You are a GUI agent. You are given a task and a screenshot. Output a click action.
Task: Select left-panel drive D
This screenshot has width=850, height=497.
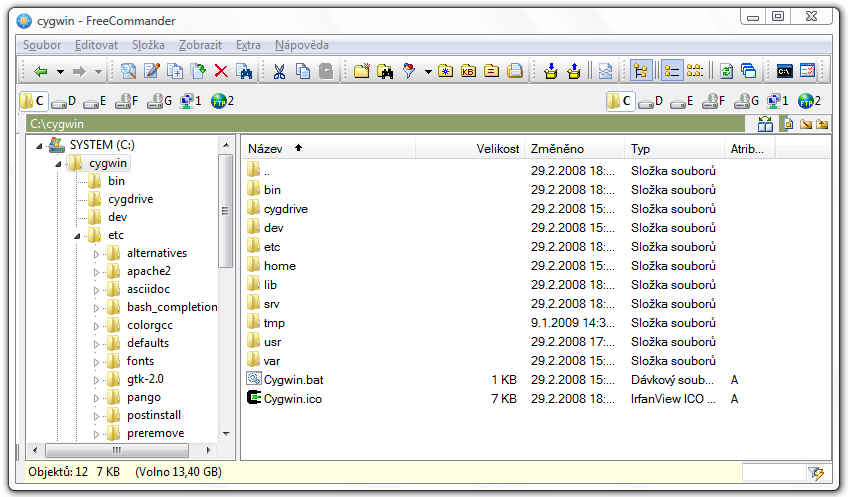(64, 101)
